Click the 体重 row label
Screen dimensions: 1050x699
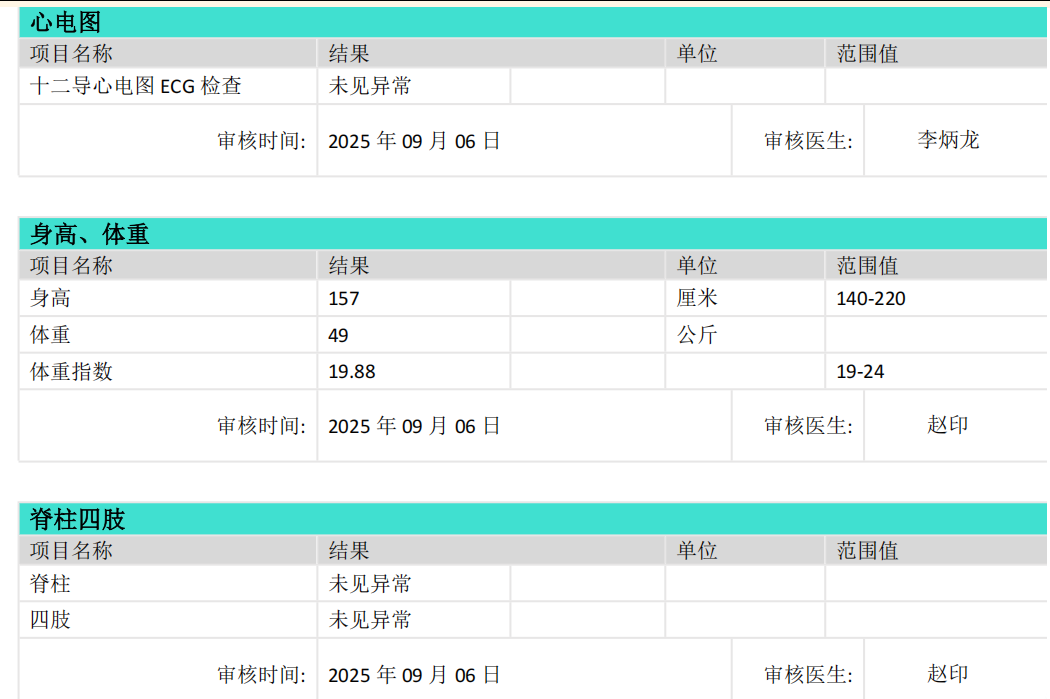pos(51,335)
